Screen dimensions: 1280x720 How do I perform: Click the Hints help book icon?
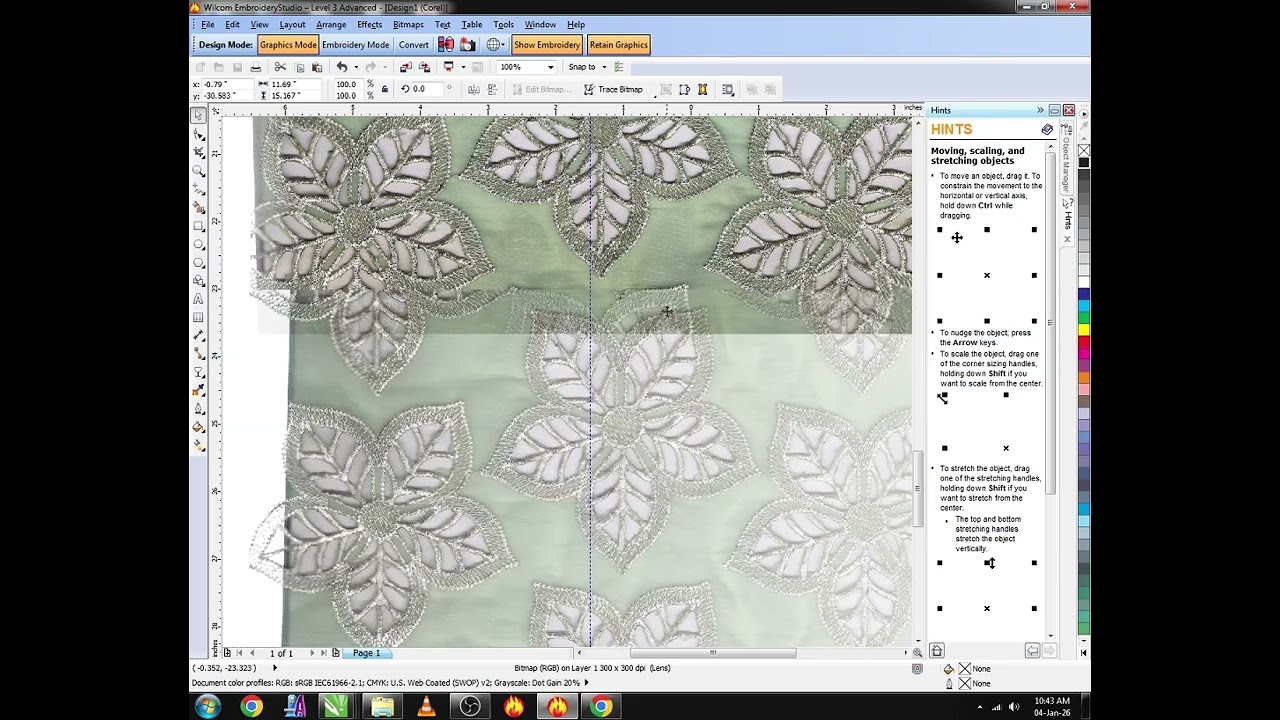click(x=1047, y=130)
